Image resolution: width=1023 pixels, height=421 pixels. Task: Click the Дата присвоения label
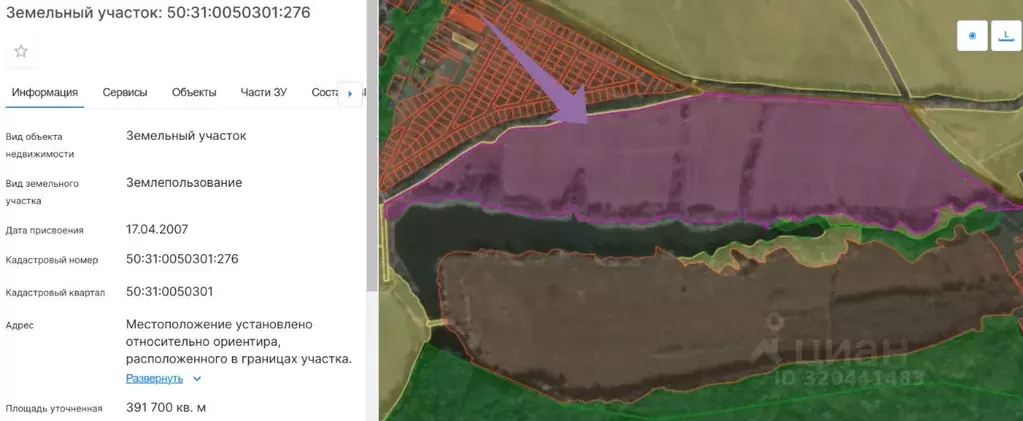coord(44,230)
